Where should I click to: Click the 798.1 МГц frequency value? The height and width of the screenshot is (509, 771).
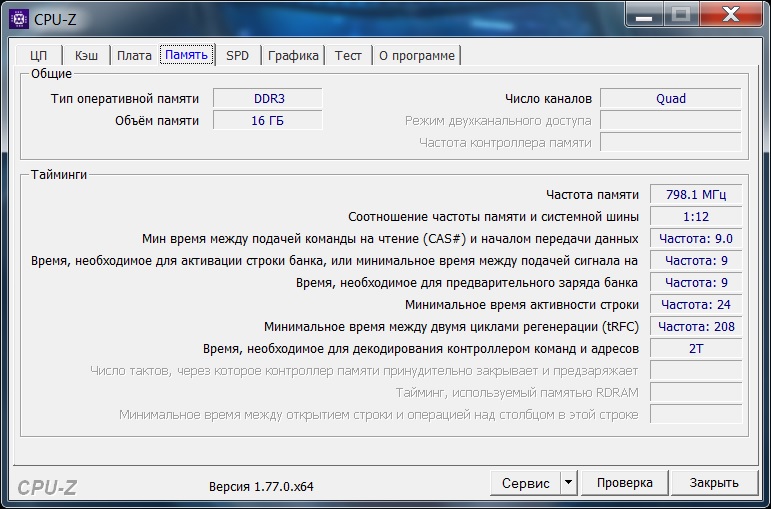(x=696, y=194)
